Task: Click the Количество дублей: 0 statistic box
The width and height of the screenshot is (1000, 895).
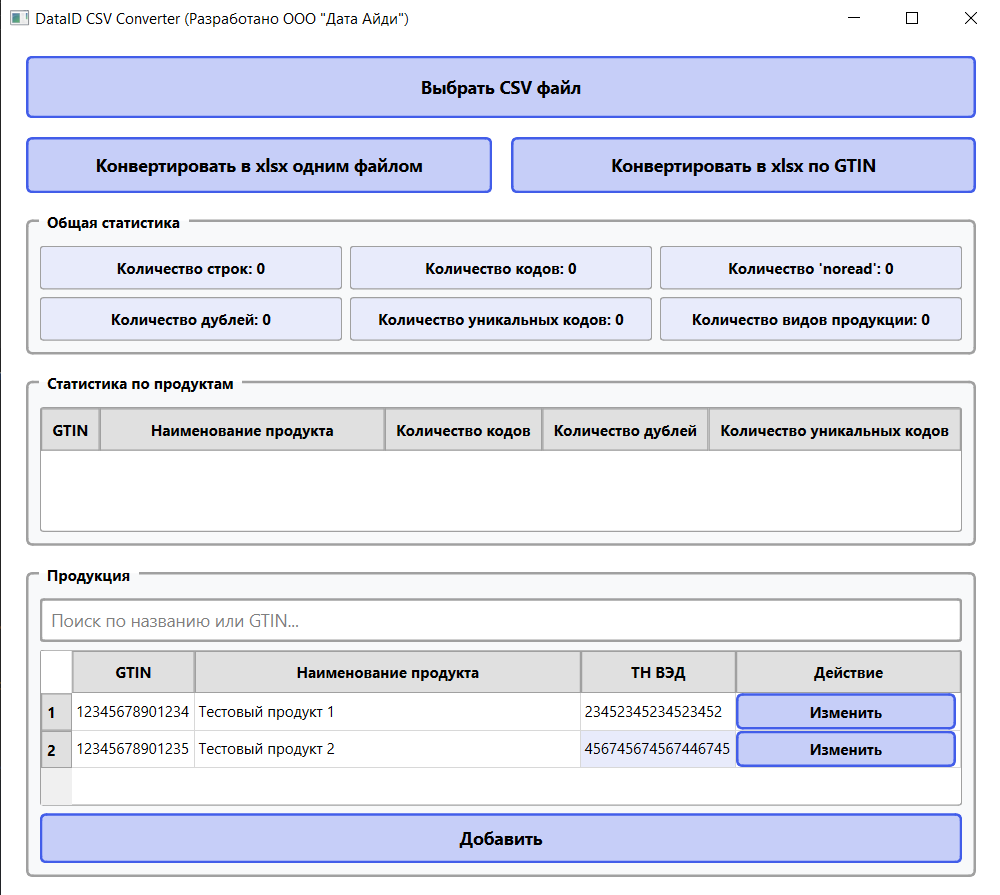Action: click(190, 318)
